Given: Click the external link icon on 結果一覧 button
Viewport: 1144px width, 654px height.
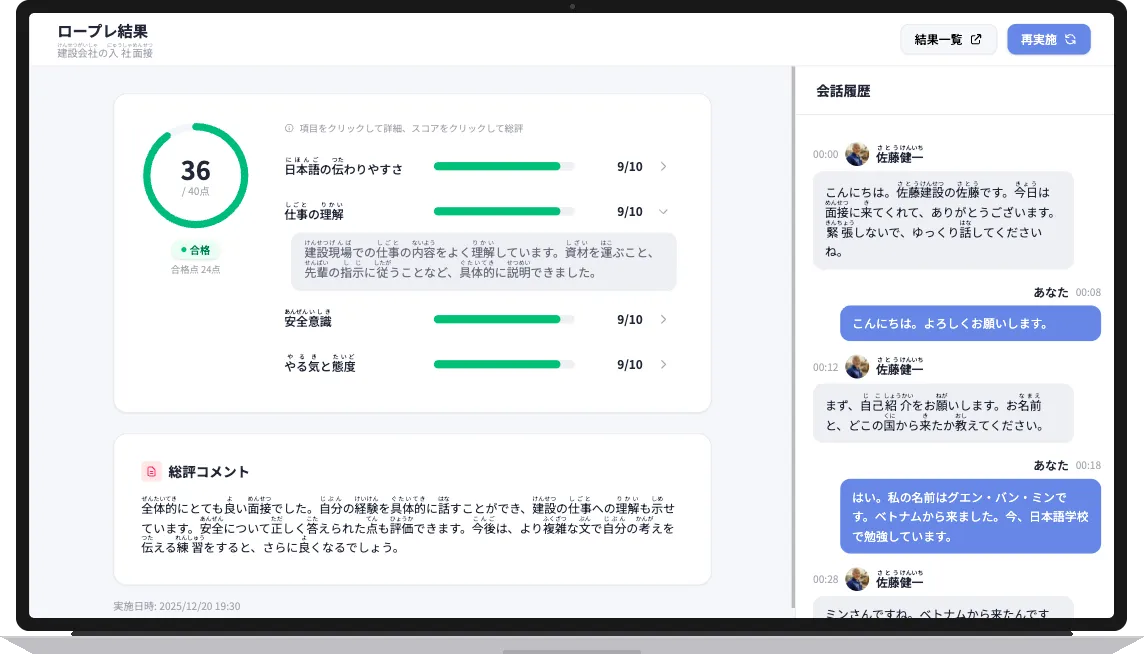Looking at the screenshot, I should [976, 39].
